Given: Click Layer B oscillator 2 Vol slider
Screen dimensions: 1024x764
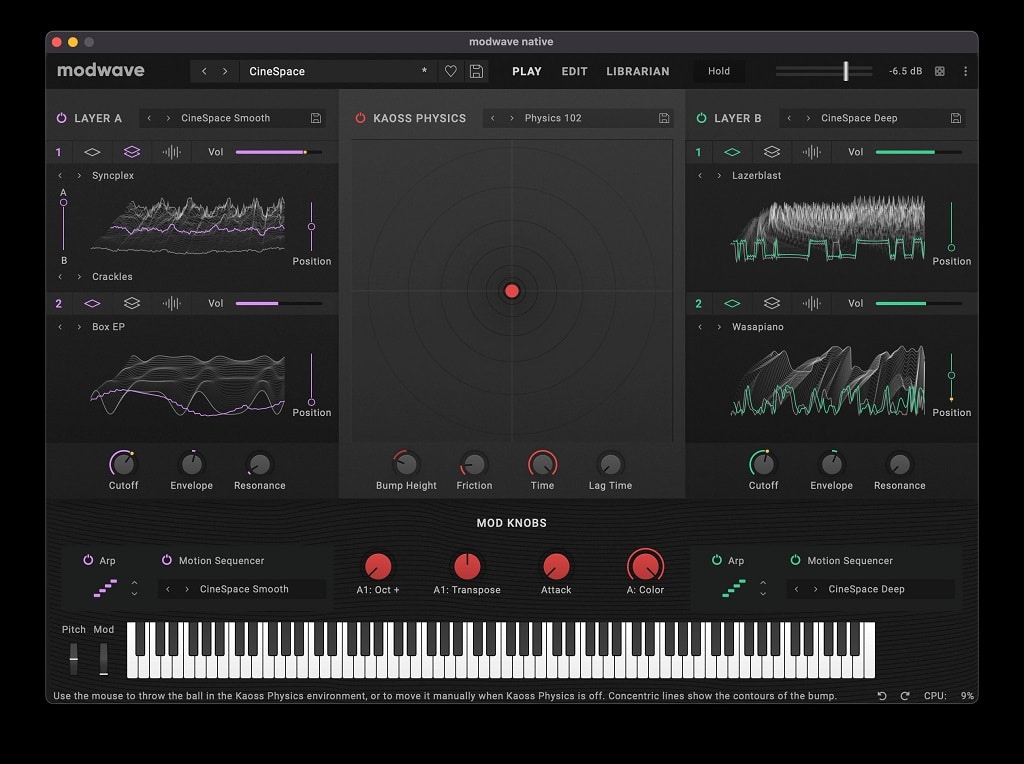Looking at the screenshot, I should [x=919, y=304].
